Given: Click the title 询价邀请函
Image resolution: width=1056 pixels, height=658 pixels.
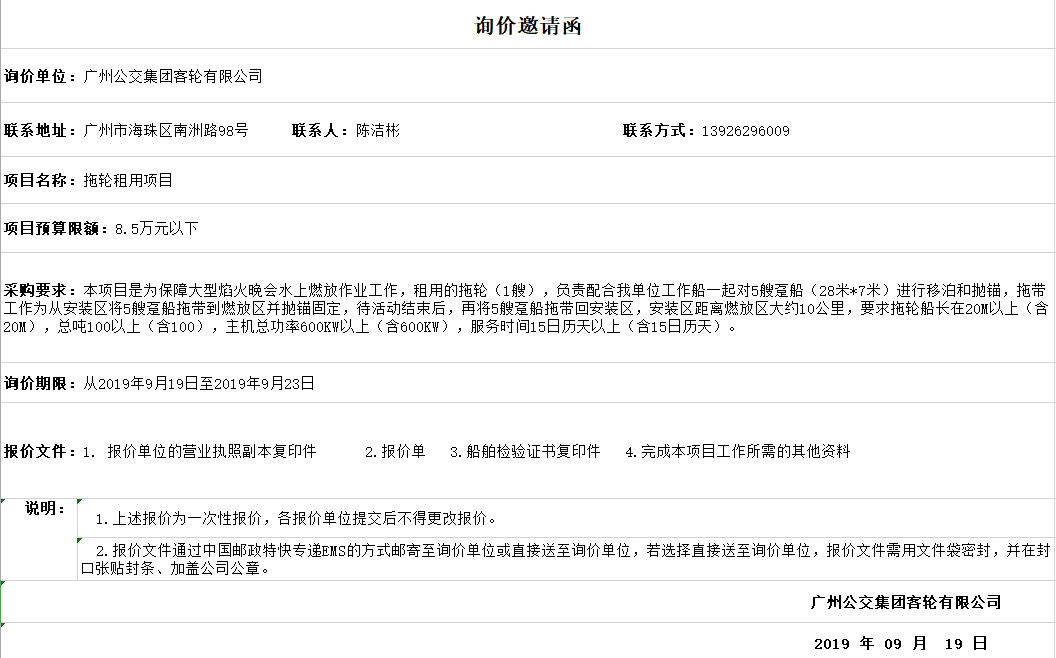Looking at the screenshot, I should click(528, 26).
